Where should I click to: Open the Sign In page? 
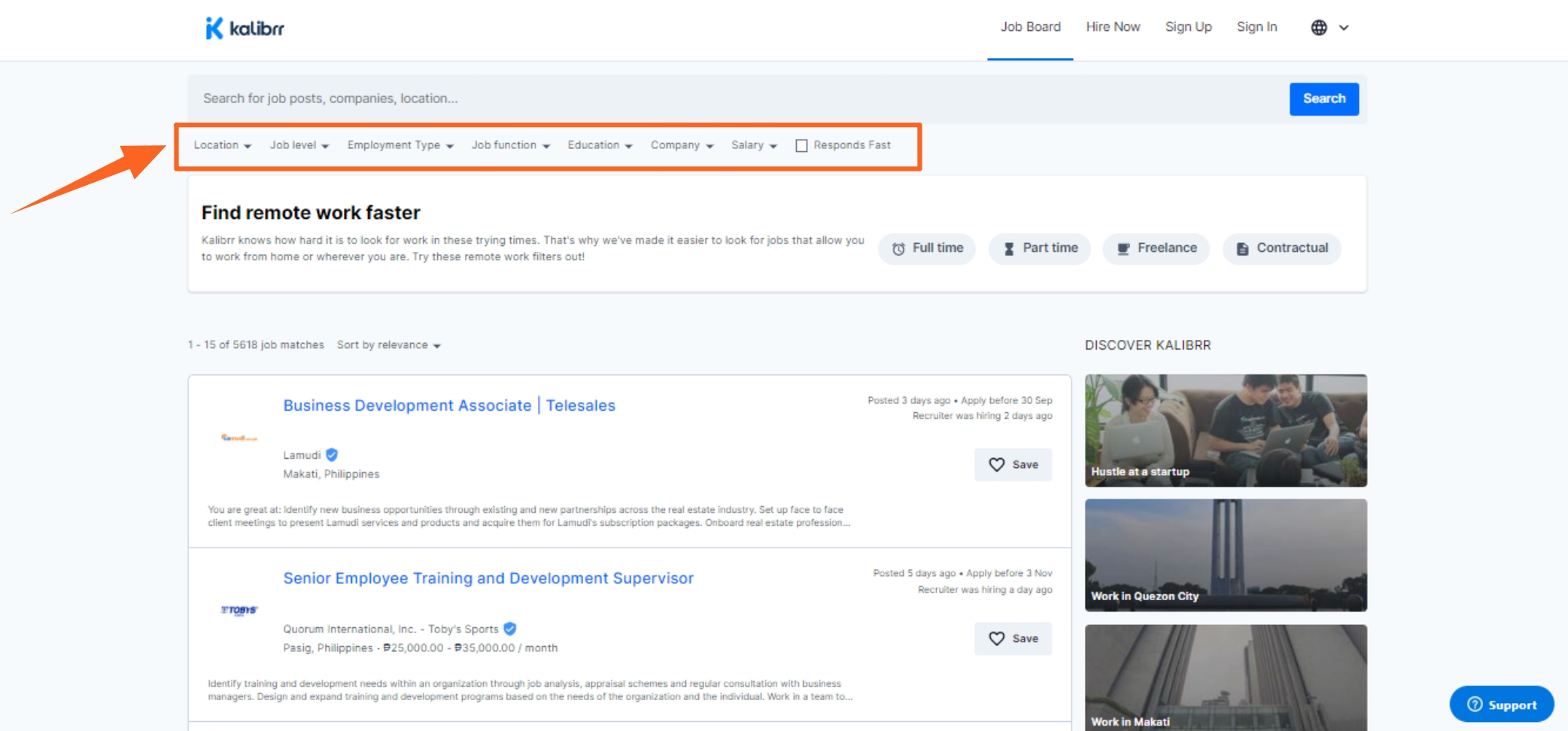1257,27
